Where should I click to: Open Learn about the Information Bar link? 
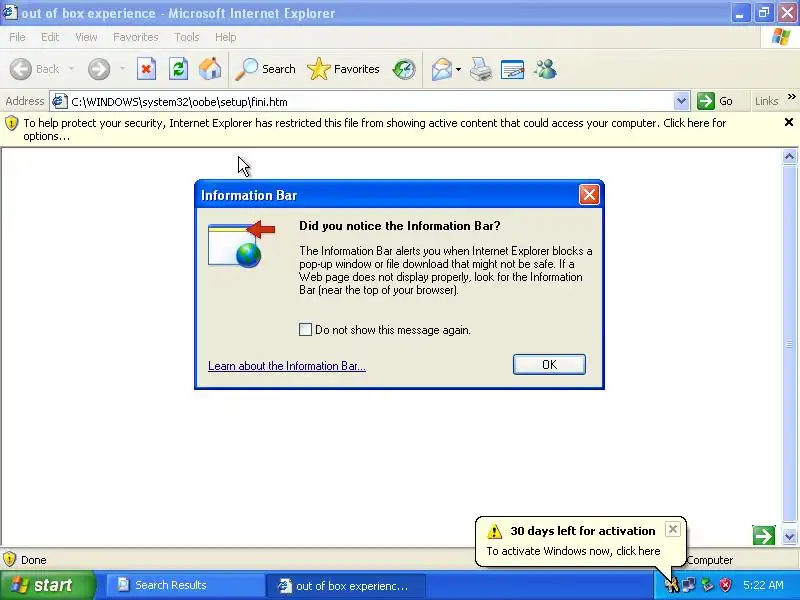(287, 366)
